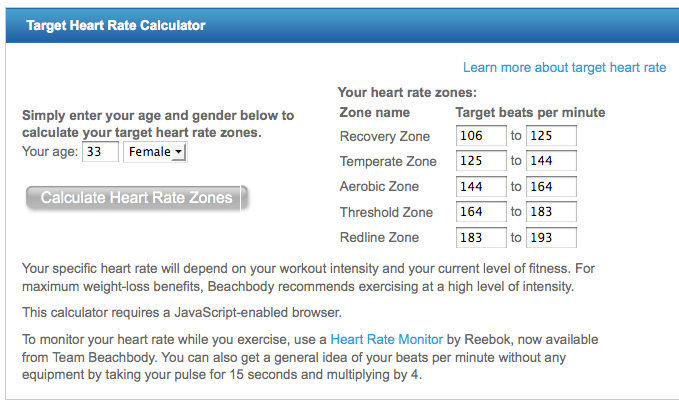This screenshot has height=403, width=679.
Task: Click Temperate Zone lower bound field
Action: (x=481, y=161)
